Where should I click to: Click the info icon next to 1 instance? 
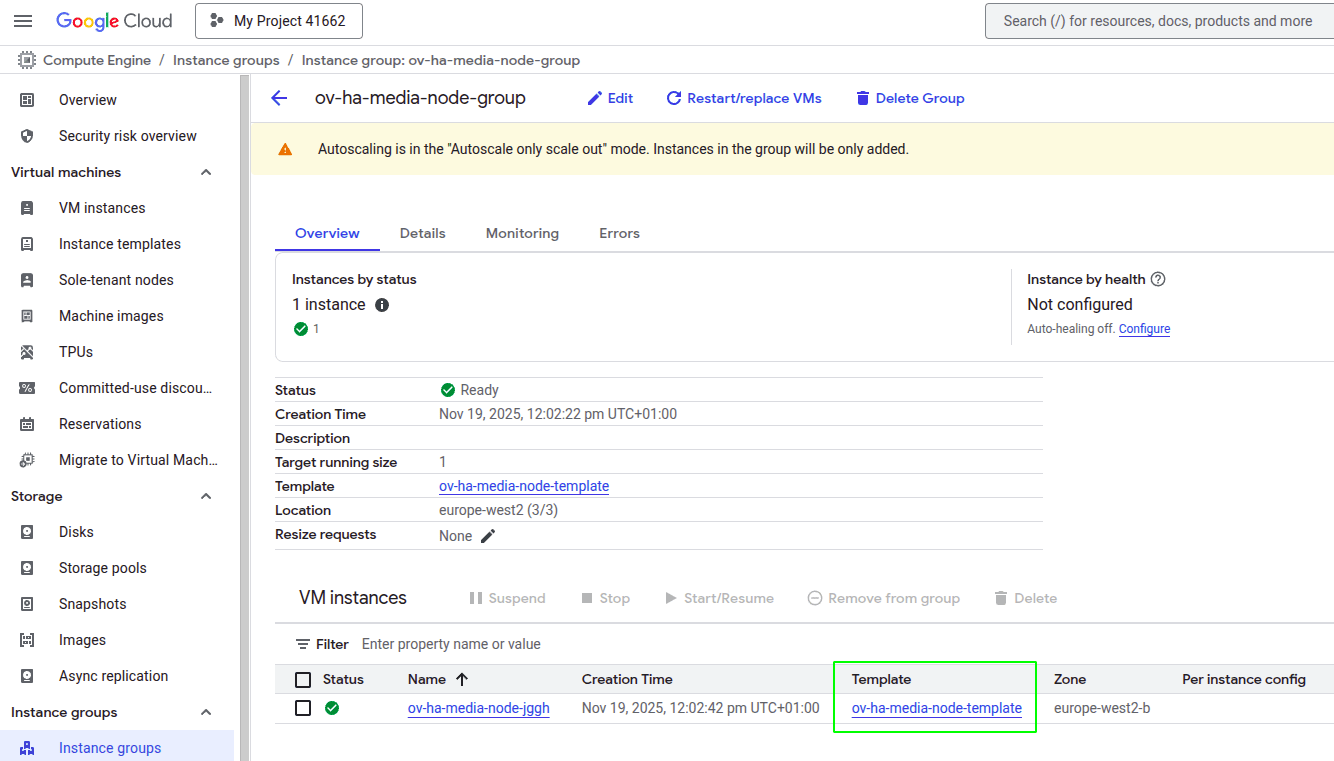(x=382, y=305)
